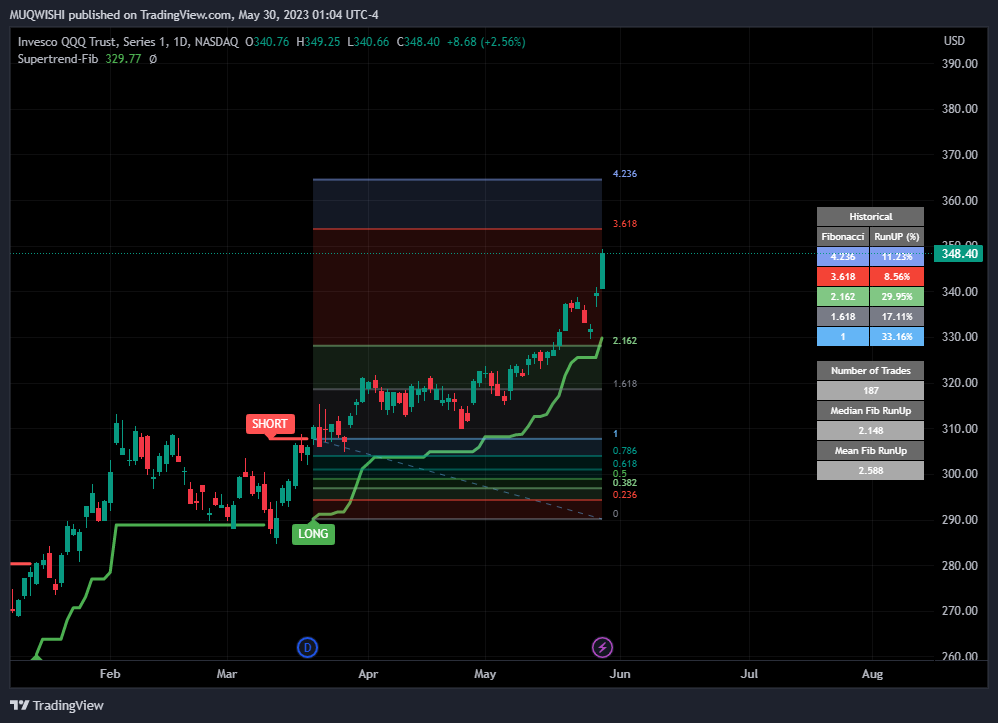998x723 pixels.
Task: Click the 33.16% run-up cell
Action: (897, 337)
